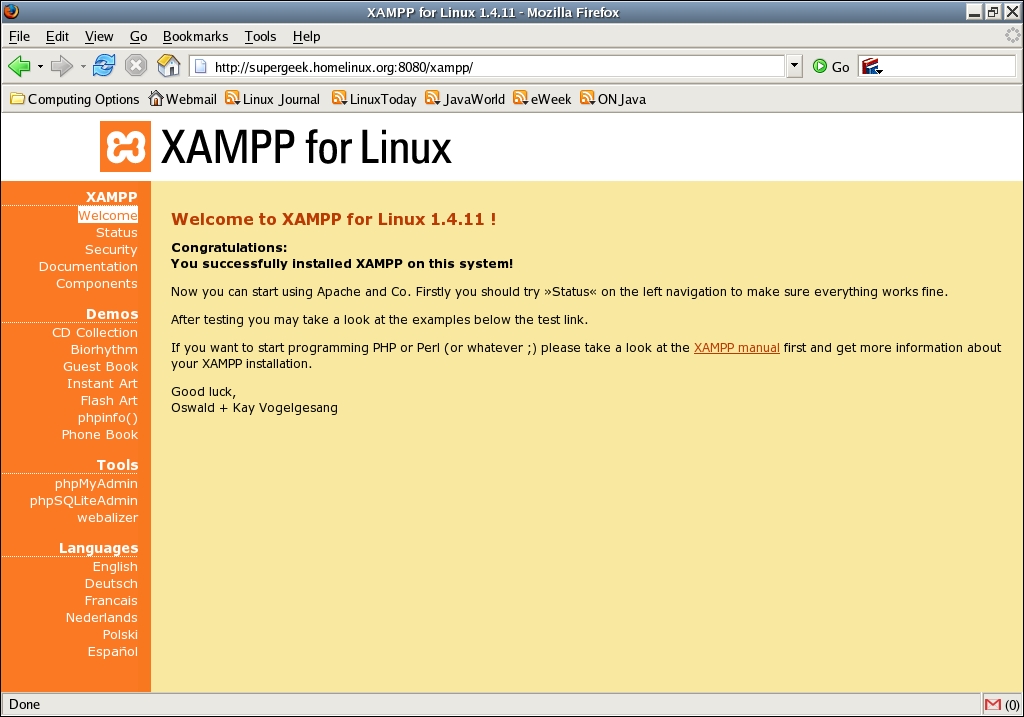
Task: Open the Status page in sidebar
Action: coord(116,233)
